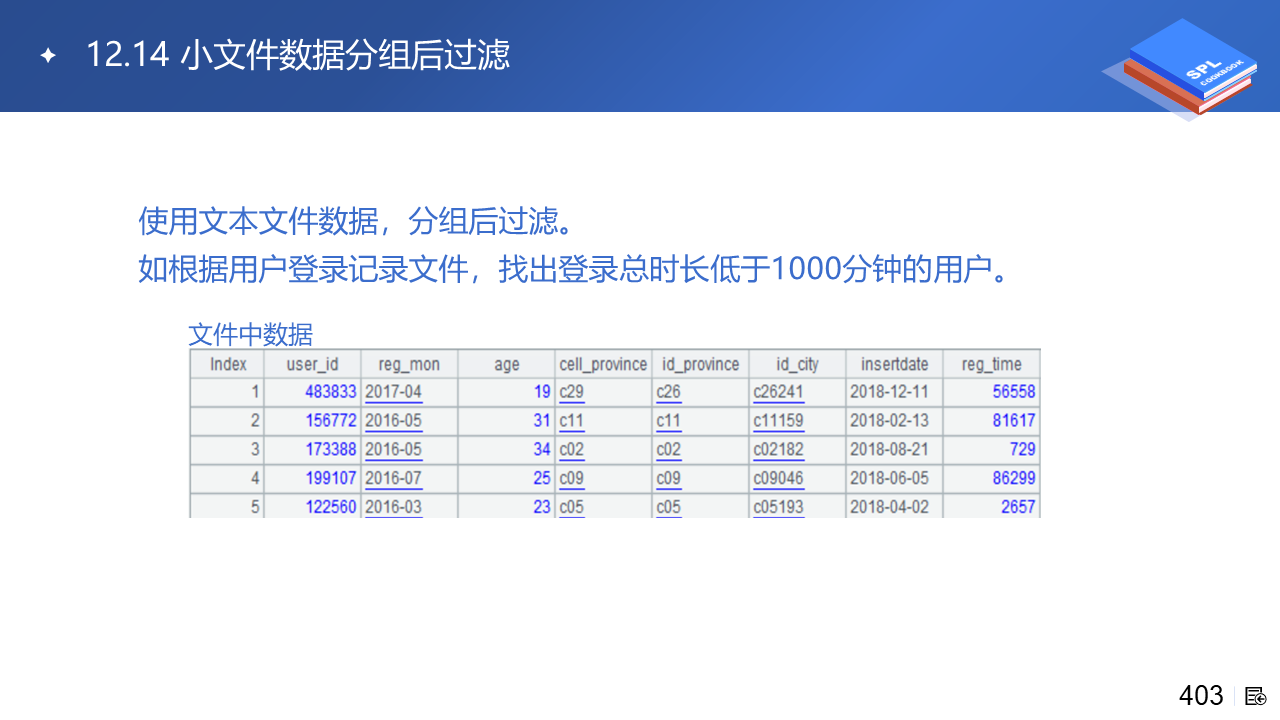Click reg_time cell 86299

tap(991, 479)
